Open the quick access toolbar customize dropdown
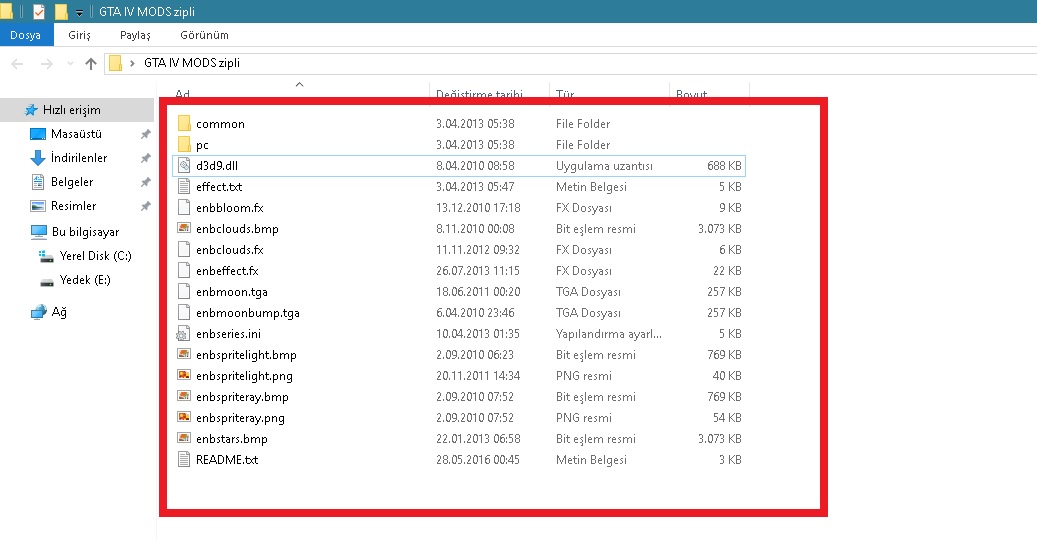This screenshot has width=1037, height=540. [79, 12]
